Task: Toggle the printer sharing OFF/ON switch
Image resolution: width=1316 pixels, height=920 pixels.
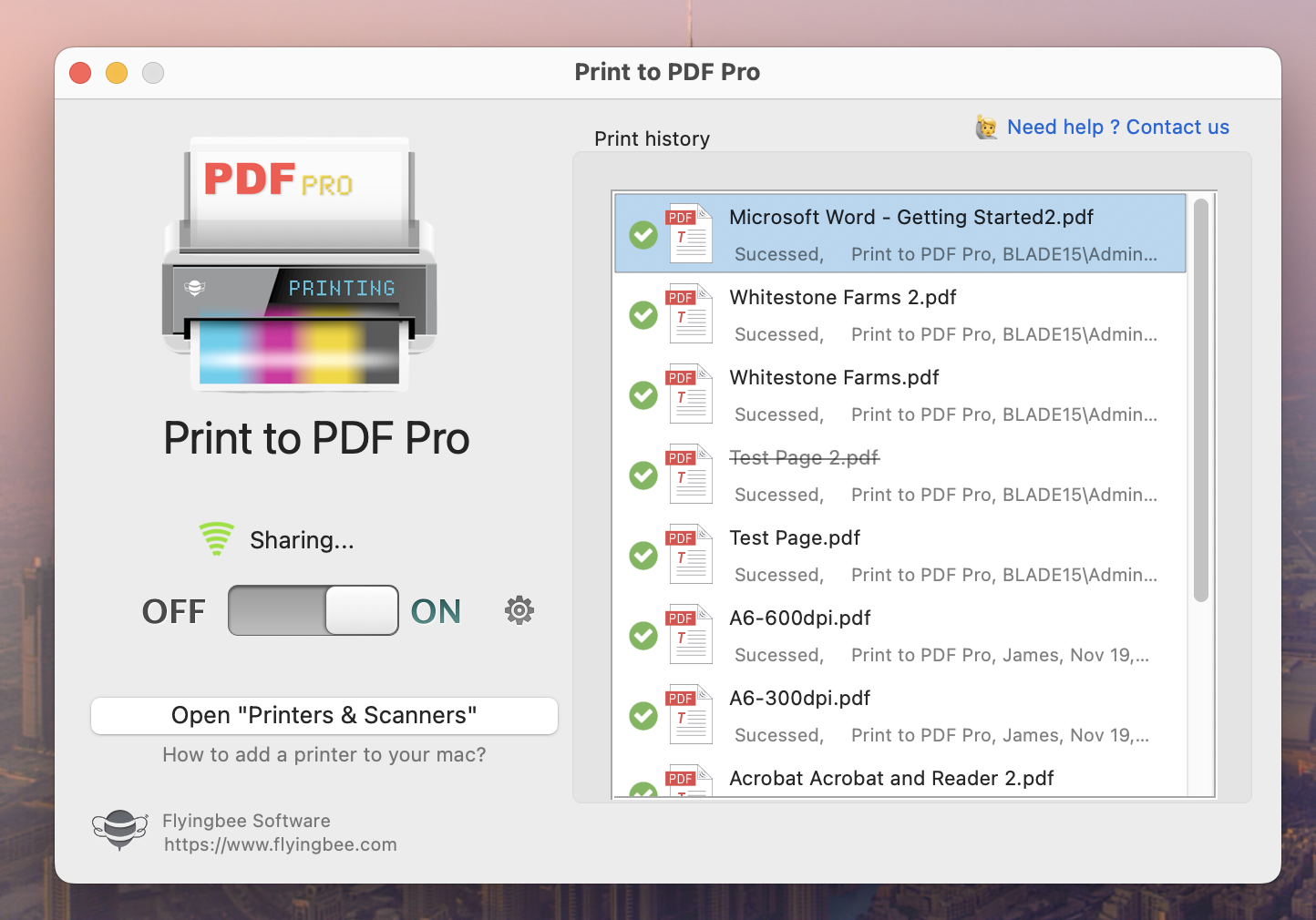Action: coord(314,610)
